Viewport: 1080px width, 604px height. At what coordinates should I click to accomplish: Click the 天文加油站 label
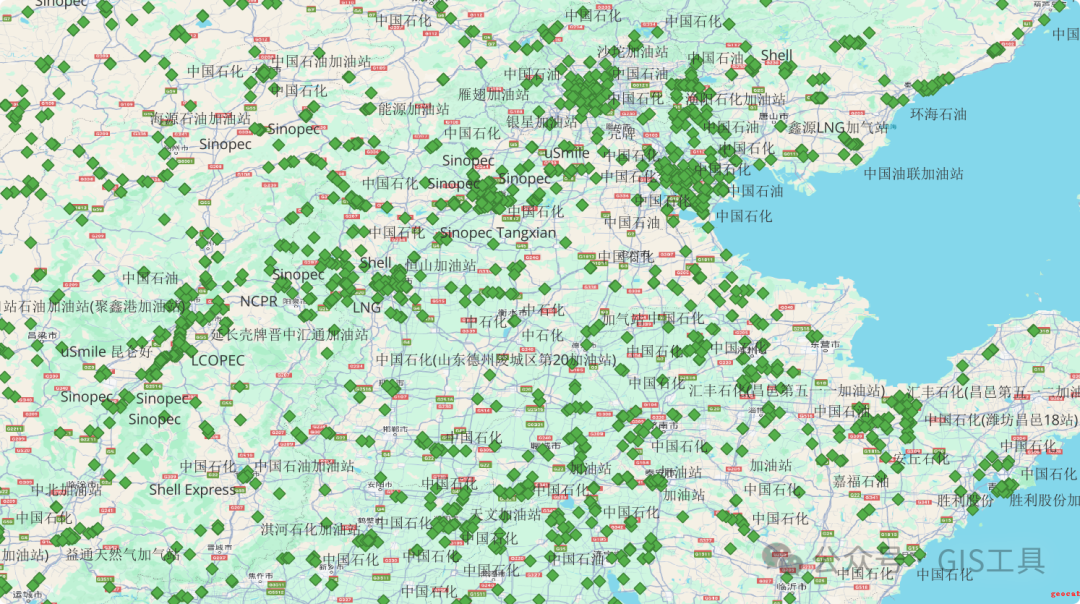coord(506,514)
